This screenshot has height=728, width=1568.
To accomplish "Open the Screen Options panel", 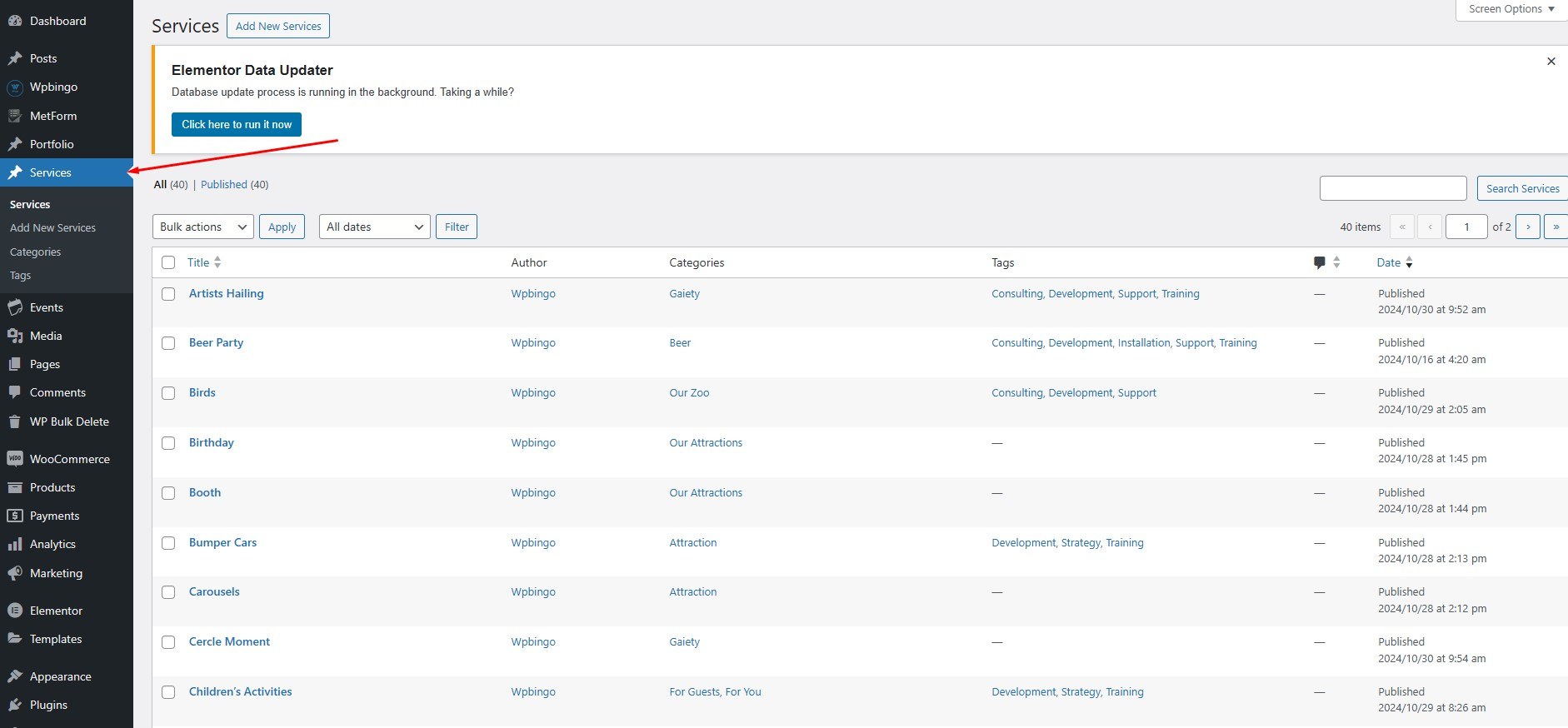I will pyautogui.click(x=1511, y=9).
